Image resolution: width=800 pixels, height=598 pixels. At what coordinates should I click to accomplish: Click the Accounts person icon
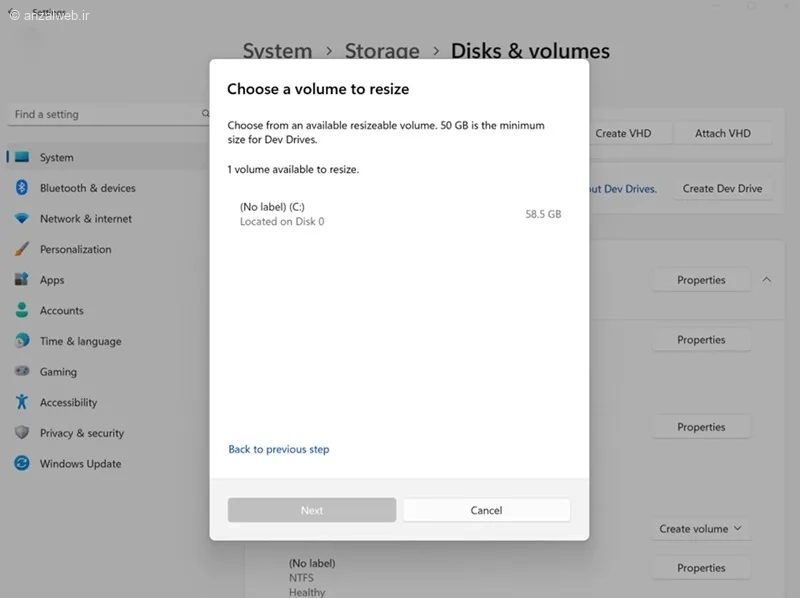click(21, 310)
